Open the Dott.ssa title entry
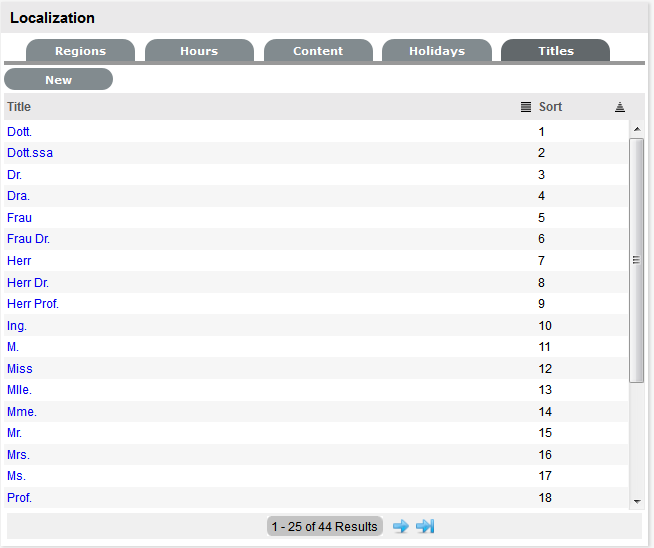Image resolution: width=654 pixels, height=548 pixels. (x=30, y=153)
